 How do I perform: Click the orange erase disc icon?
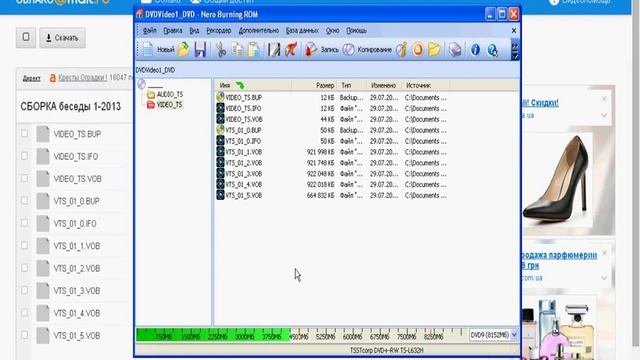[418, 50]
